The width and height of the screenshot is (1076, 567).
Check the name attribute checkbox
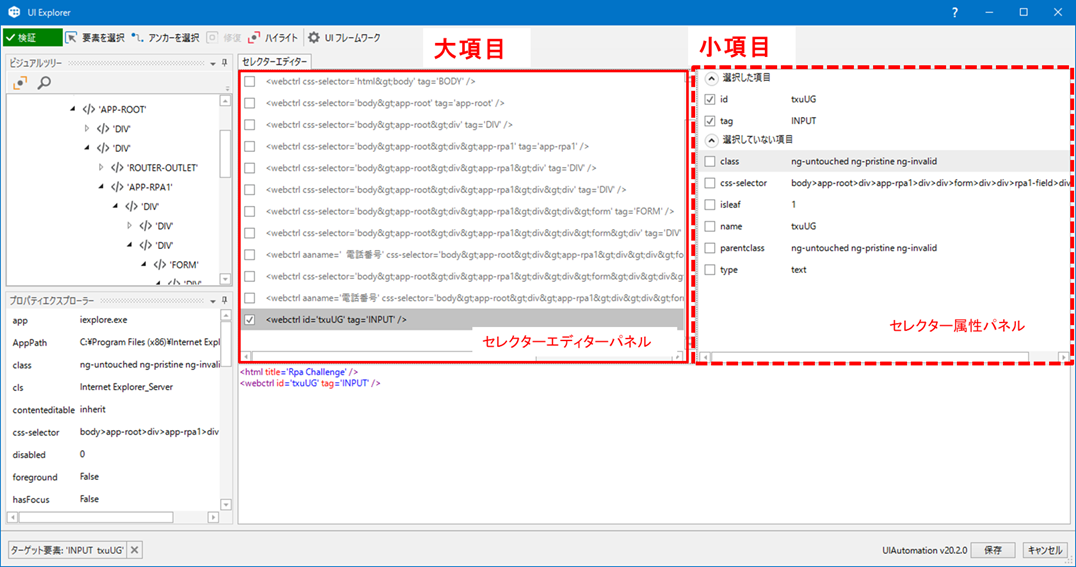point(710,227)
